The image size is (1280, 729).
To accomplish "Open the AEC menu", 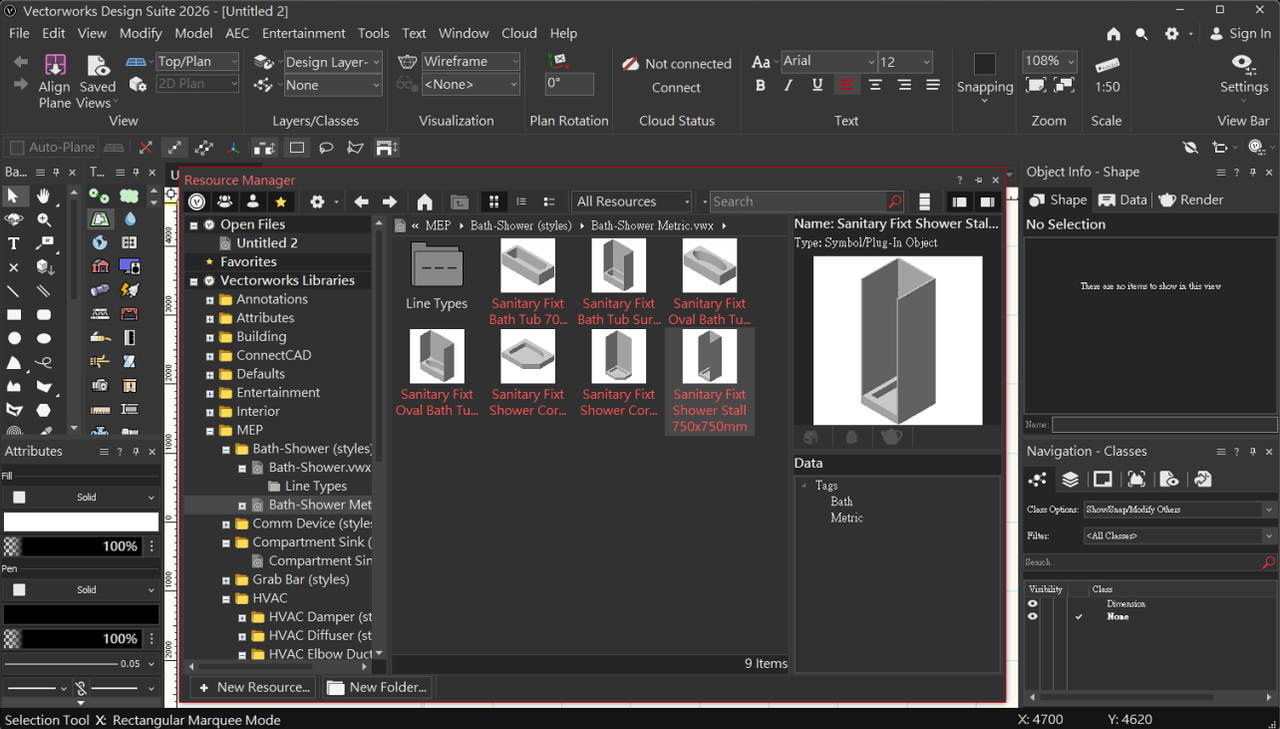I will coord(237,33).
